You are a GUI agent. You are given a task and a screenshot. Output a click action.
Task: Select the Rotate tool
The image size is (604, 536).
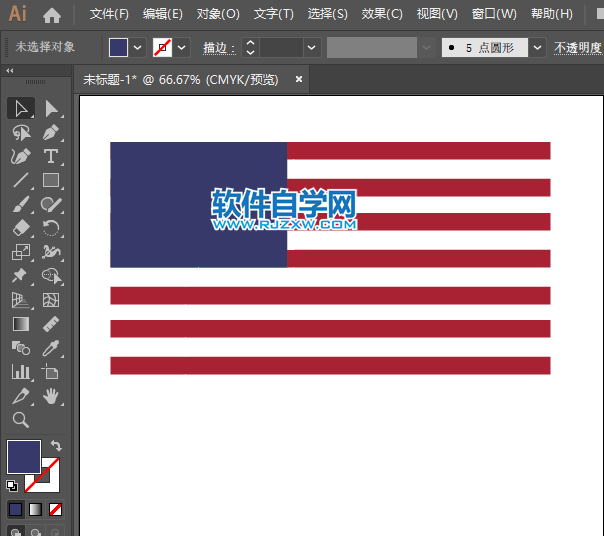coord(51,228)
